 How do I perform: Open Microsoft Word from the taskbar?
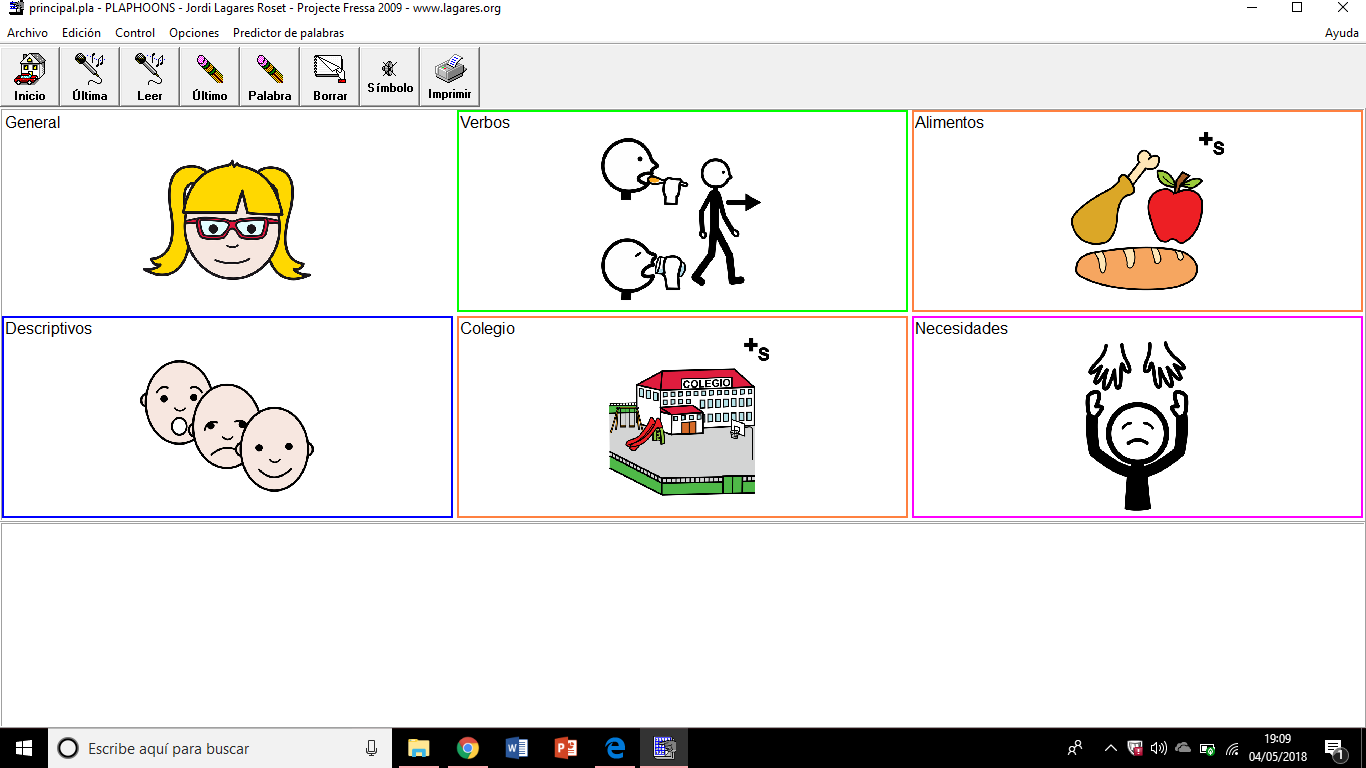click(516, 748)
